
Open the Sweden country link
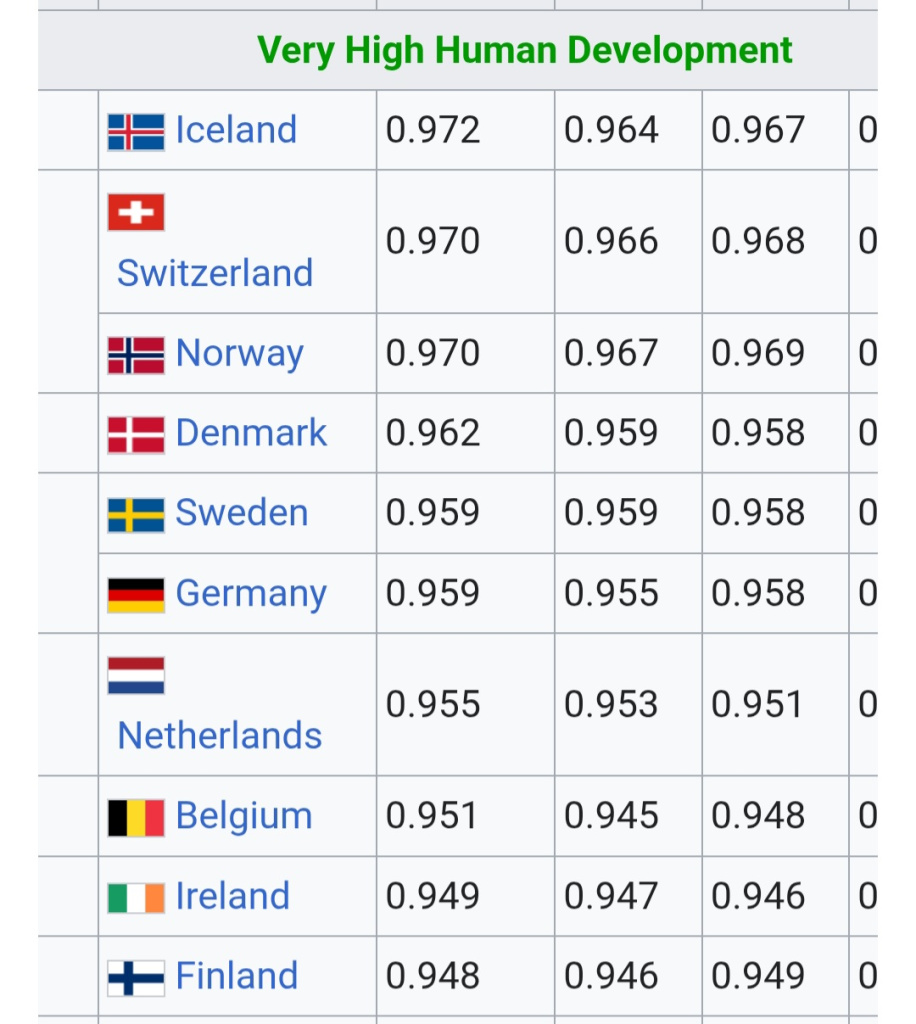tap(241, 513)
